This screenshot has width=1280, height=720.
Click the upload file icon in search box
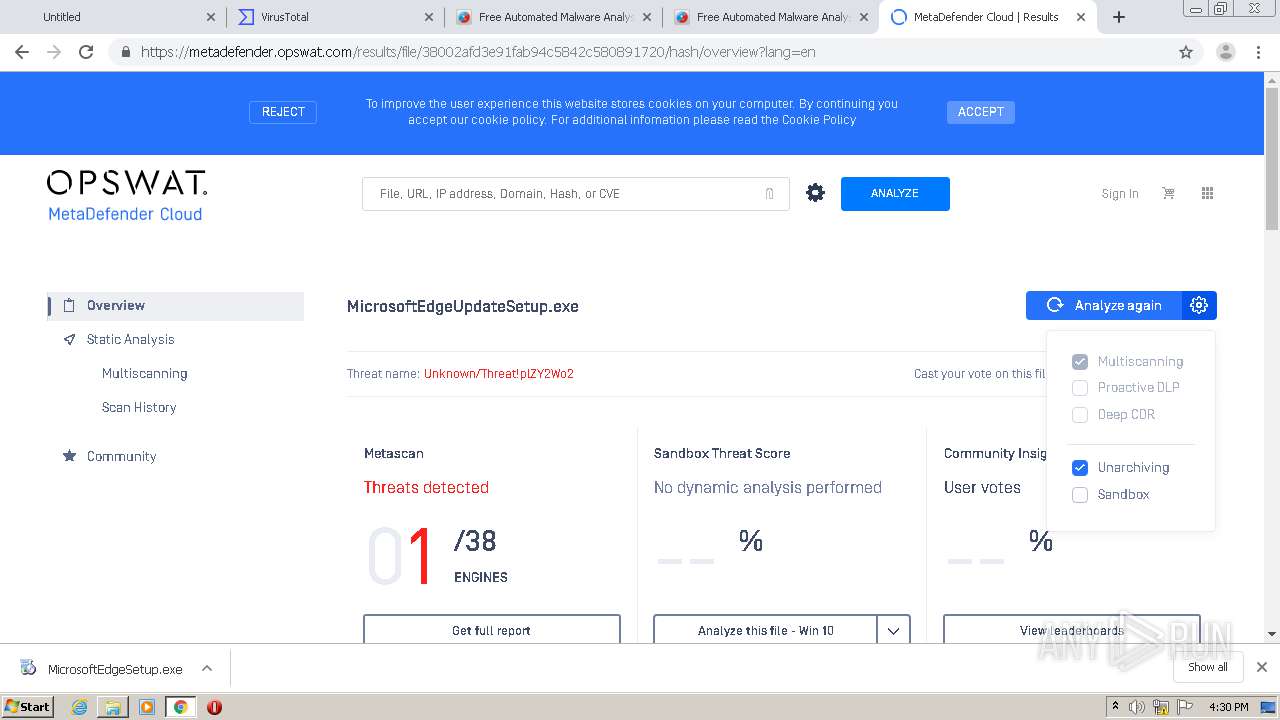(769, 194)
